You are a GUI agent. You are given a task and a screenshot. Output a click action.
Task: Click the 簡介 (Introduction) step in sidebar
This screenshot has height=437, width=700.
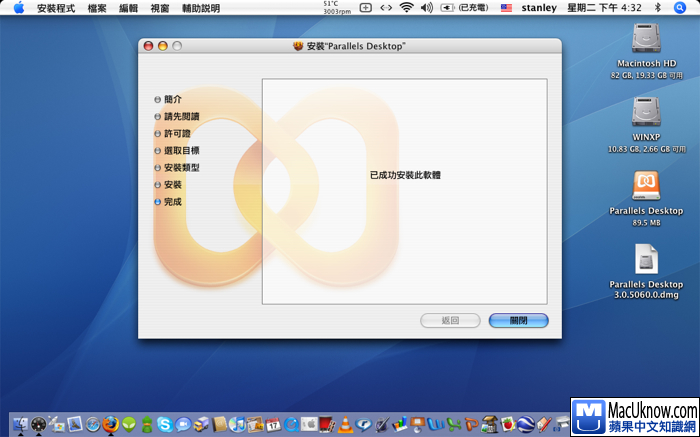[173, 99]
